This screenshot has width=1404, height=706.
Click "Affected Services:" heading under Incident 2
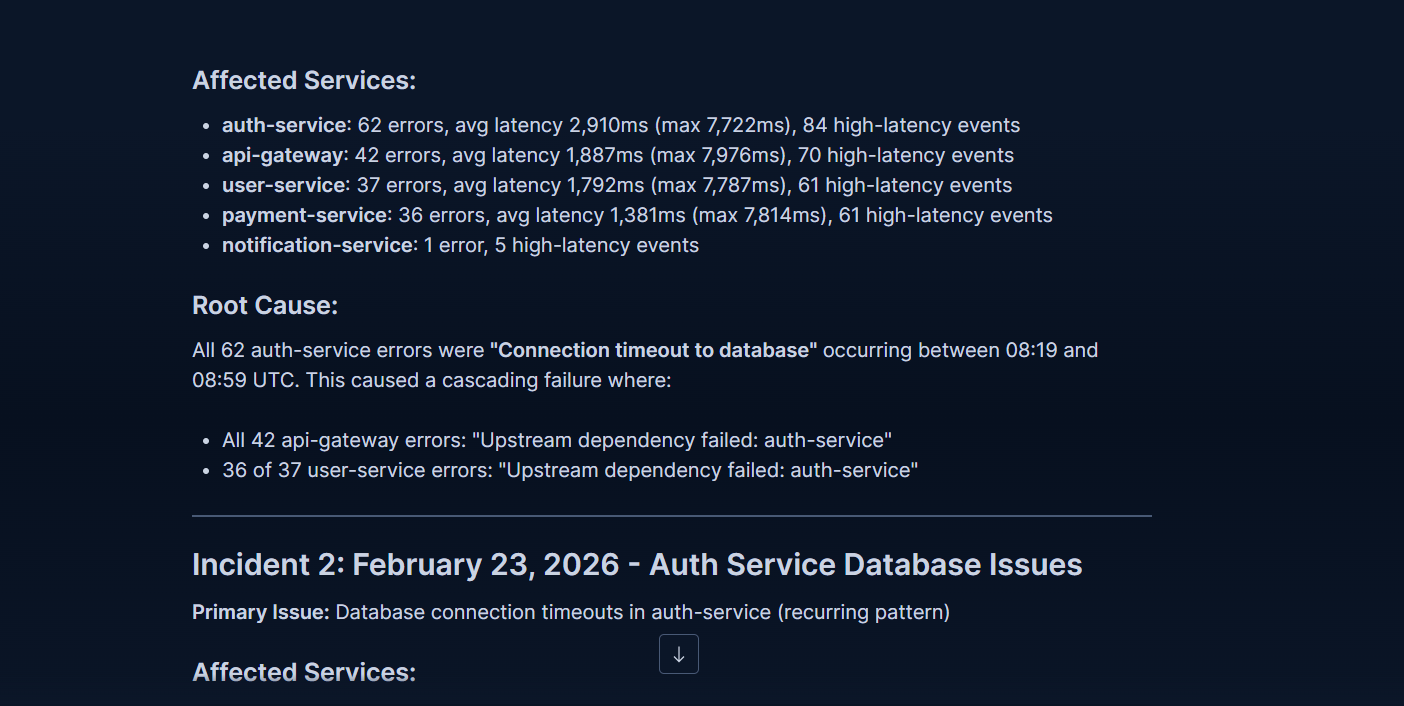pyautogui.click(x=304, y=673)
